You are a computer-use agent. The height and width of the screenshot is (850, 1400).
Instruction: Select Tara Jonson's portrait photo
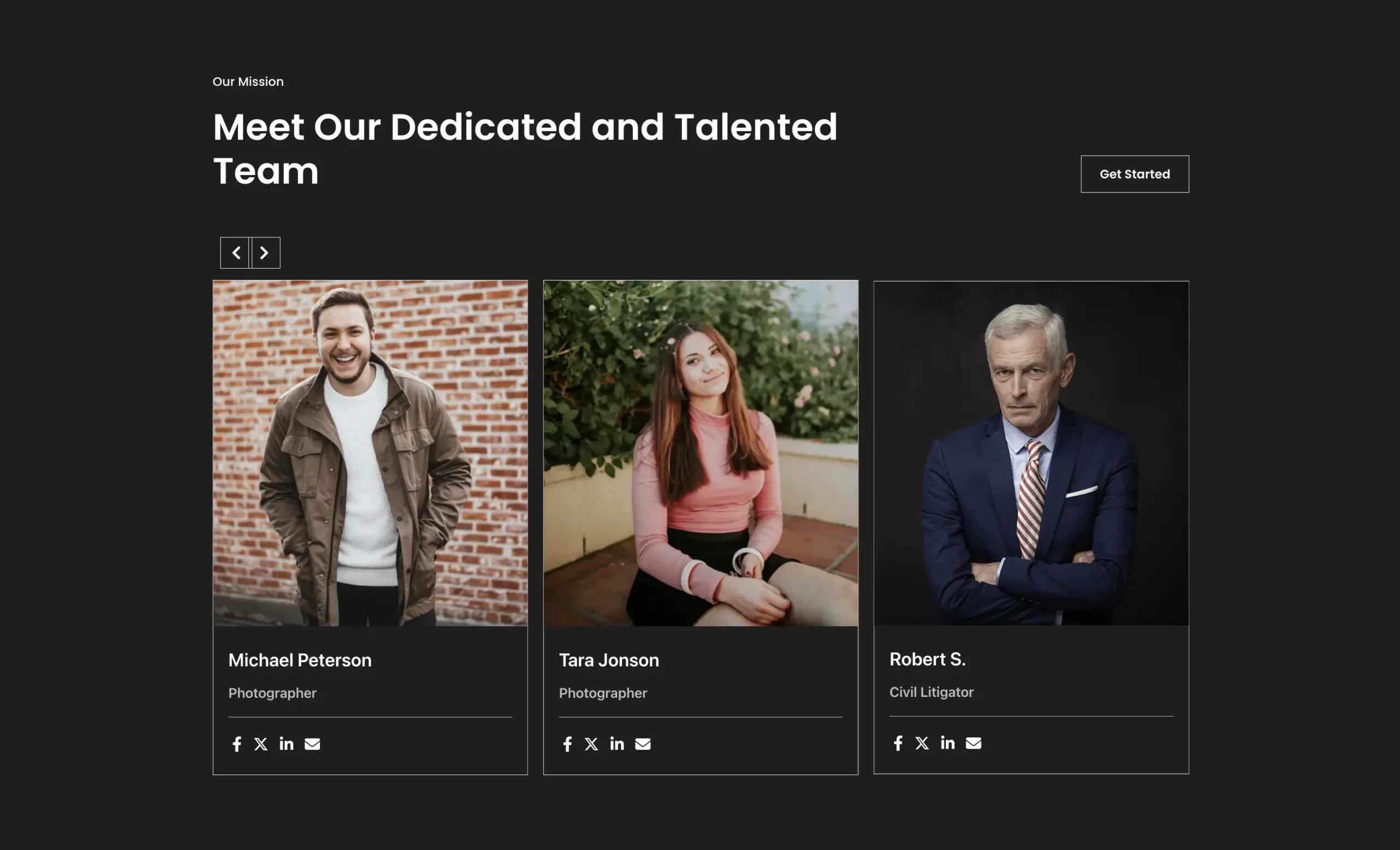pyautogui.click(x=700, y=453)
